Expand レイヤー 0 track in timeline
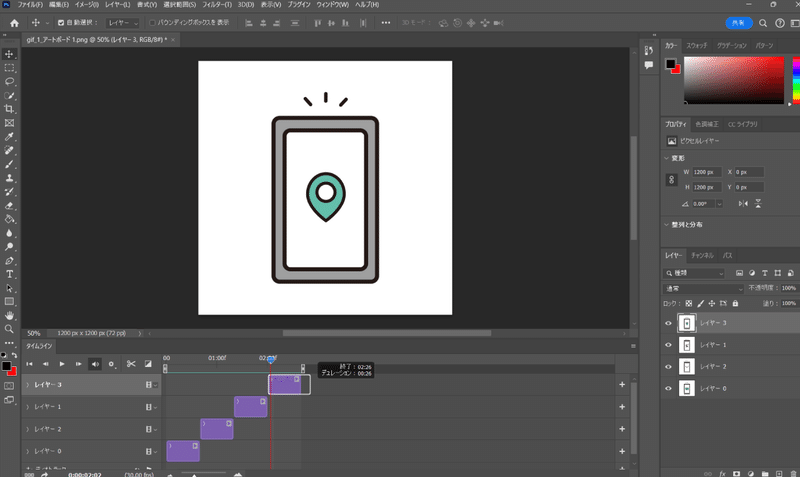The image size is (800, 477). pyautogui.click(x=28, y=451)
